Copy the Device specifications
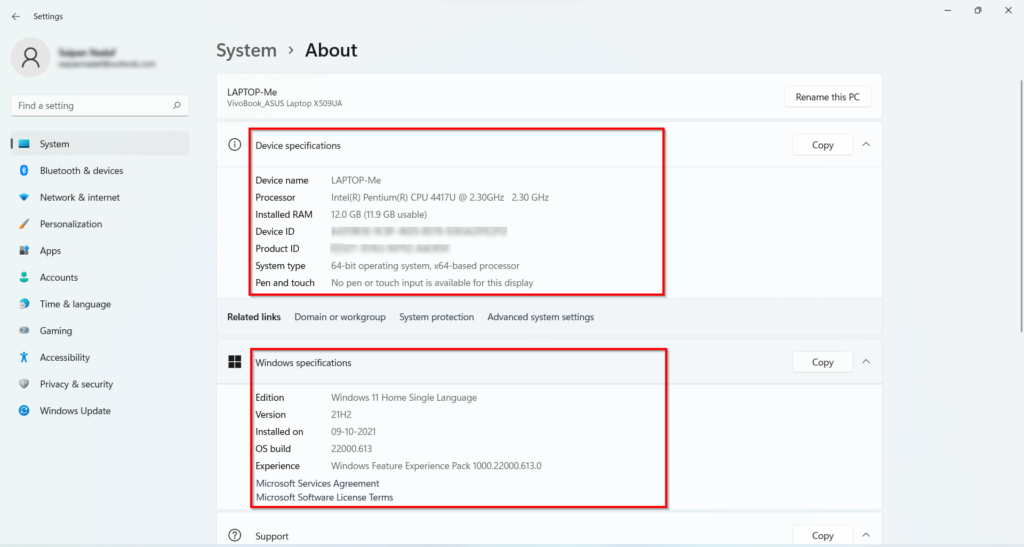The width and height of the screenshot is (1024, 547). point(822,145)
